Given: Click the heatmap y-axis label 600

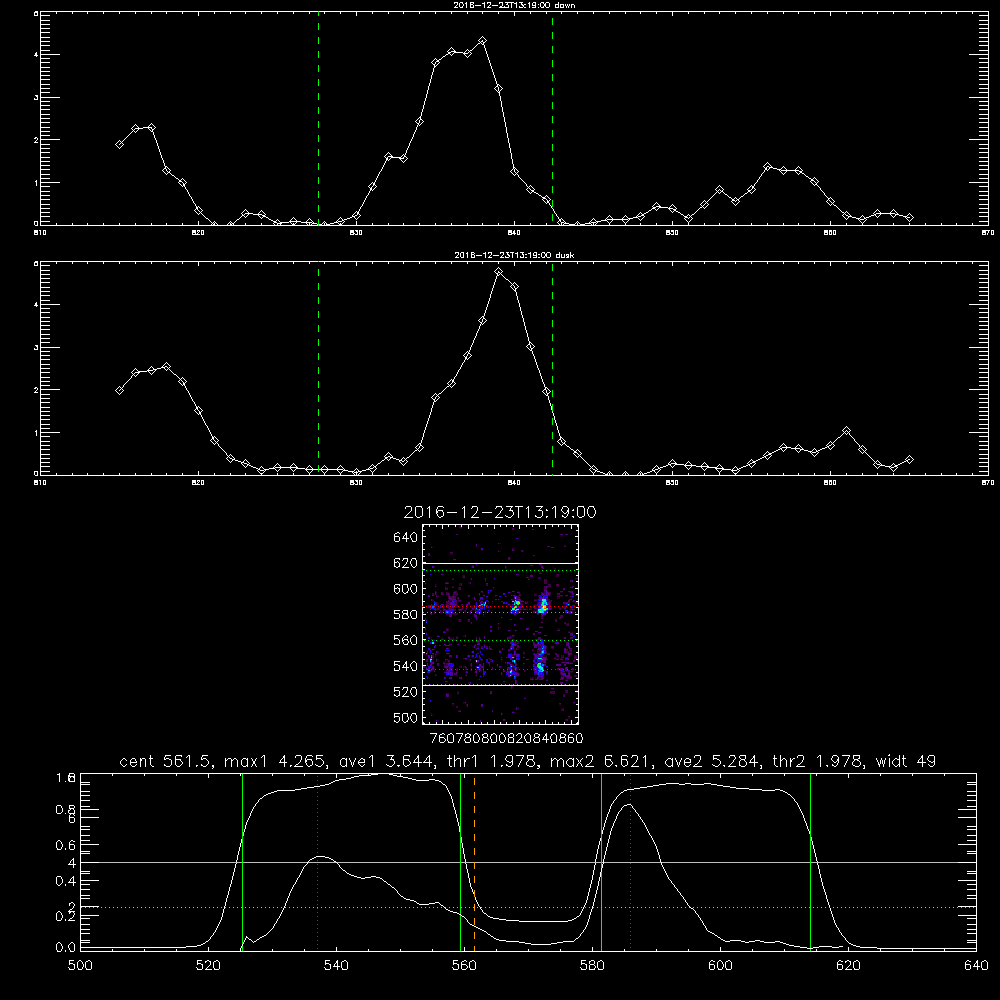Looking at the screenshot, I should (x=406, y=589).
